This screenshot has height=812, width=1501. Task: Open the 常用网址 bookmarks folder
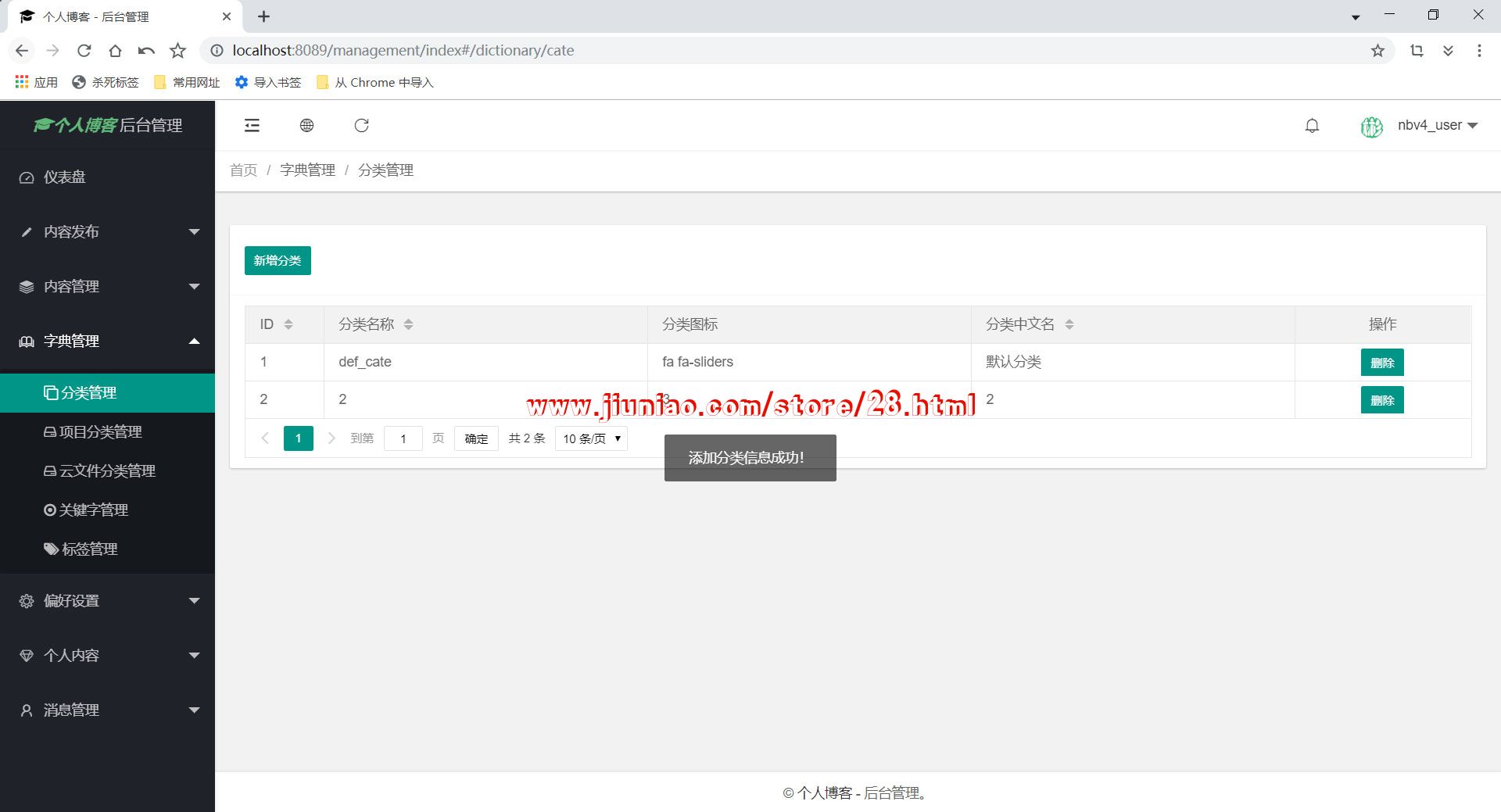tap(187, 82)
